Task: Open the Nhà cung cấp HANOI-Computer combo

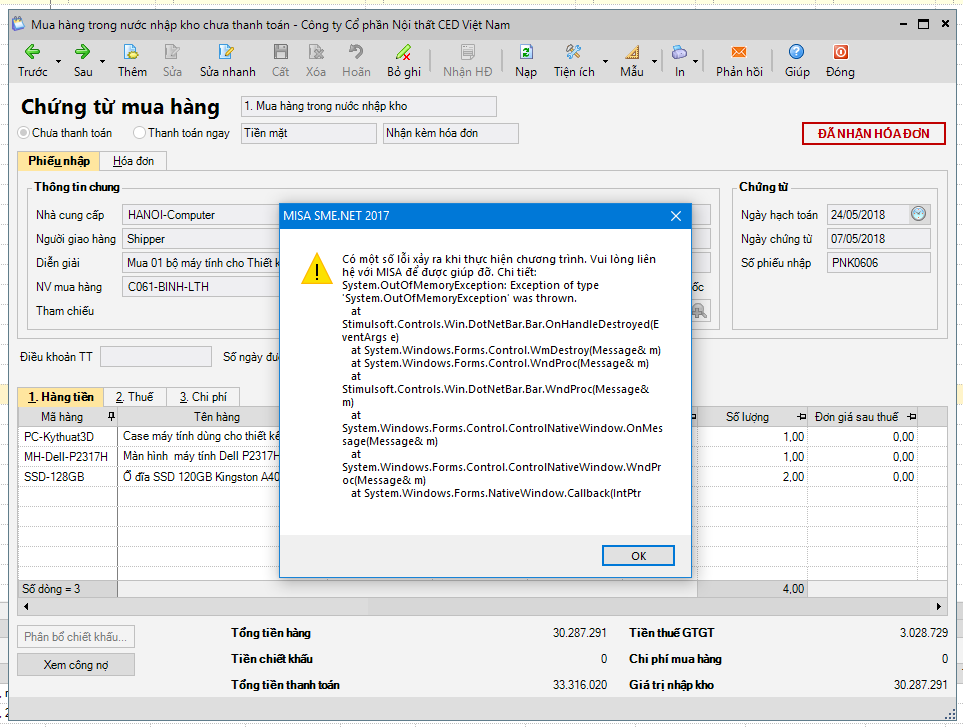Action: pos(201,215)
